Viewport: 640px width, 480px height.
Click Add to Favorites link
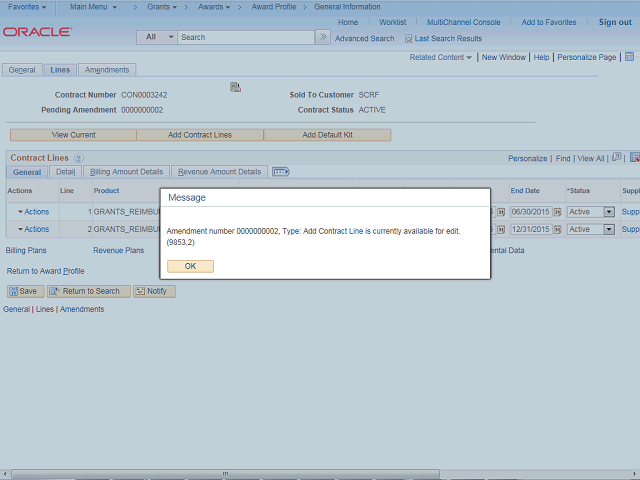click(x=549, y=22)
